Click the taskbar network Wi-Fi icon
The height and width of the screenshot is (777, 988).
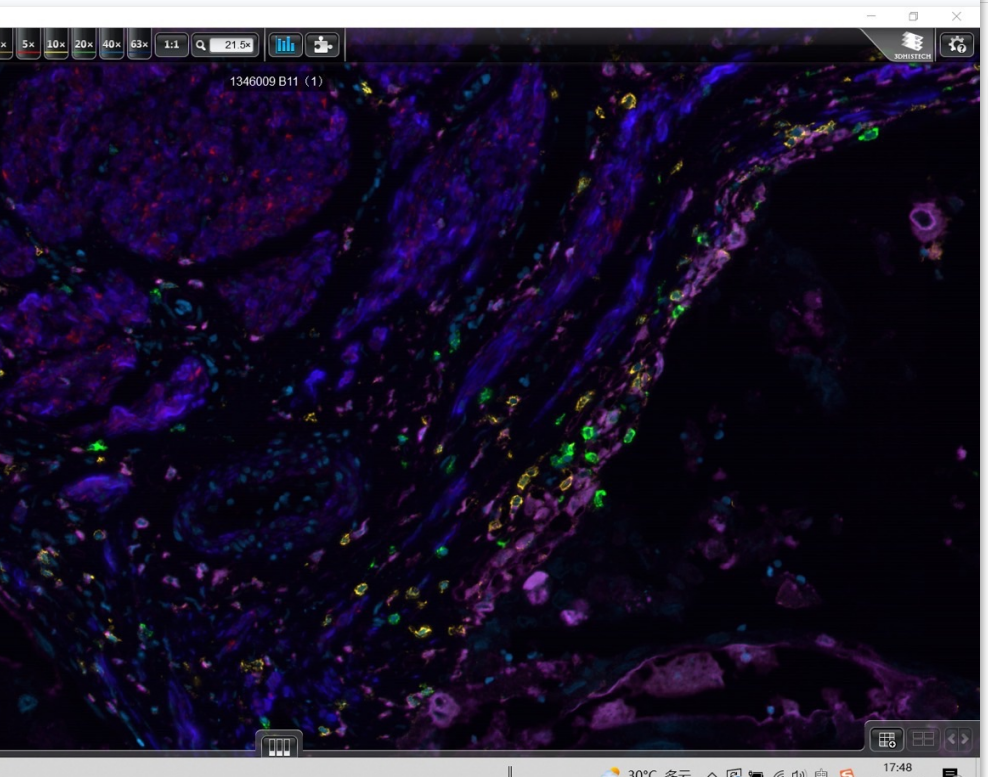pyautogui.click(x=778, y=773)
